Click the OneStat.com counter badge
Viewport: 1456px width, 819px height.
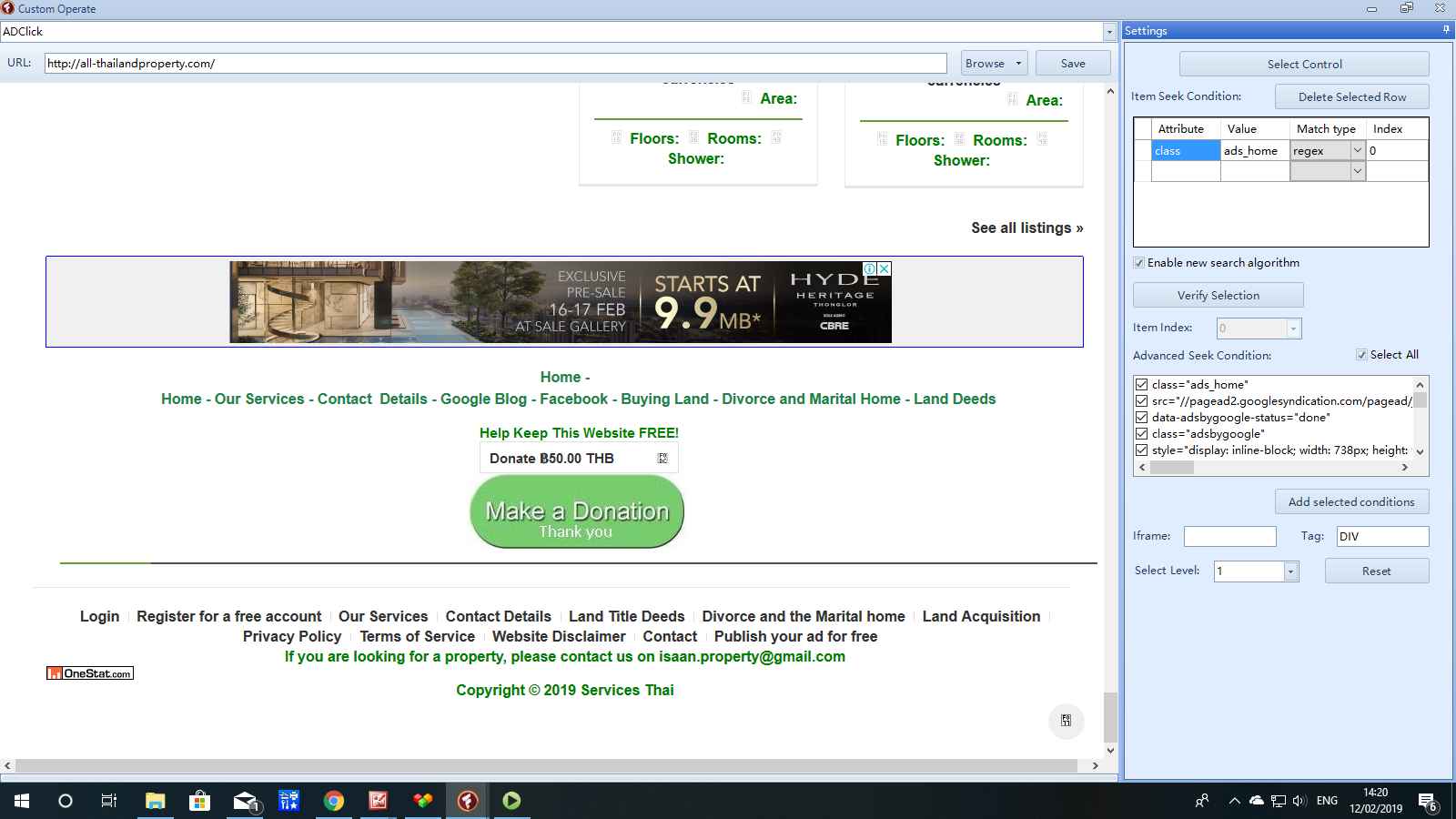point(90,673)
